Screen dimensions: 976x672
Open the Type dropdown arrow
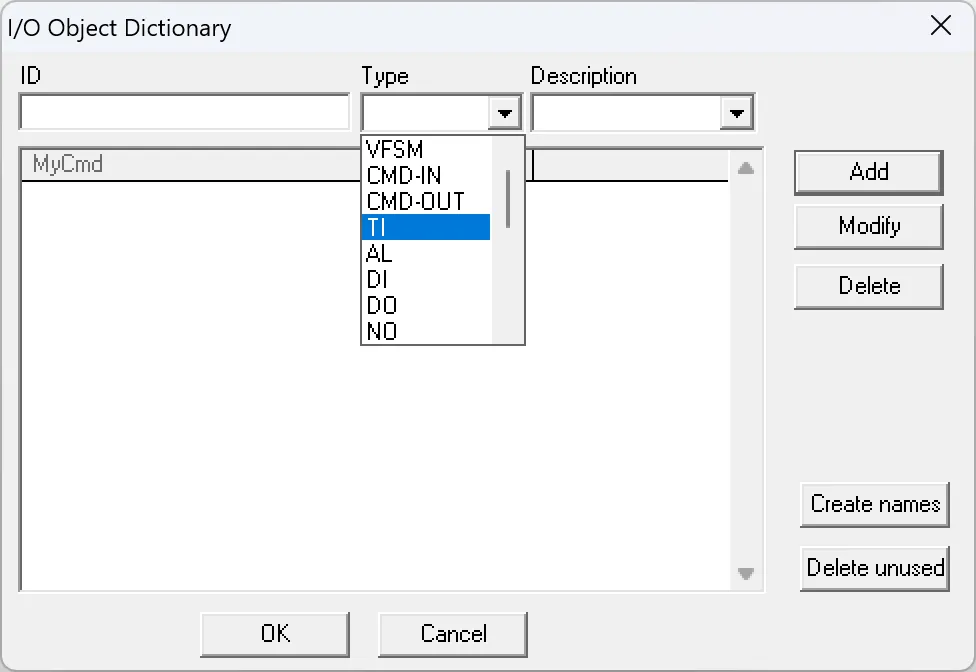click(x=504, y=112)
